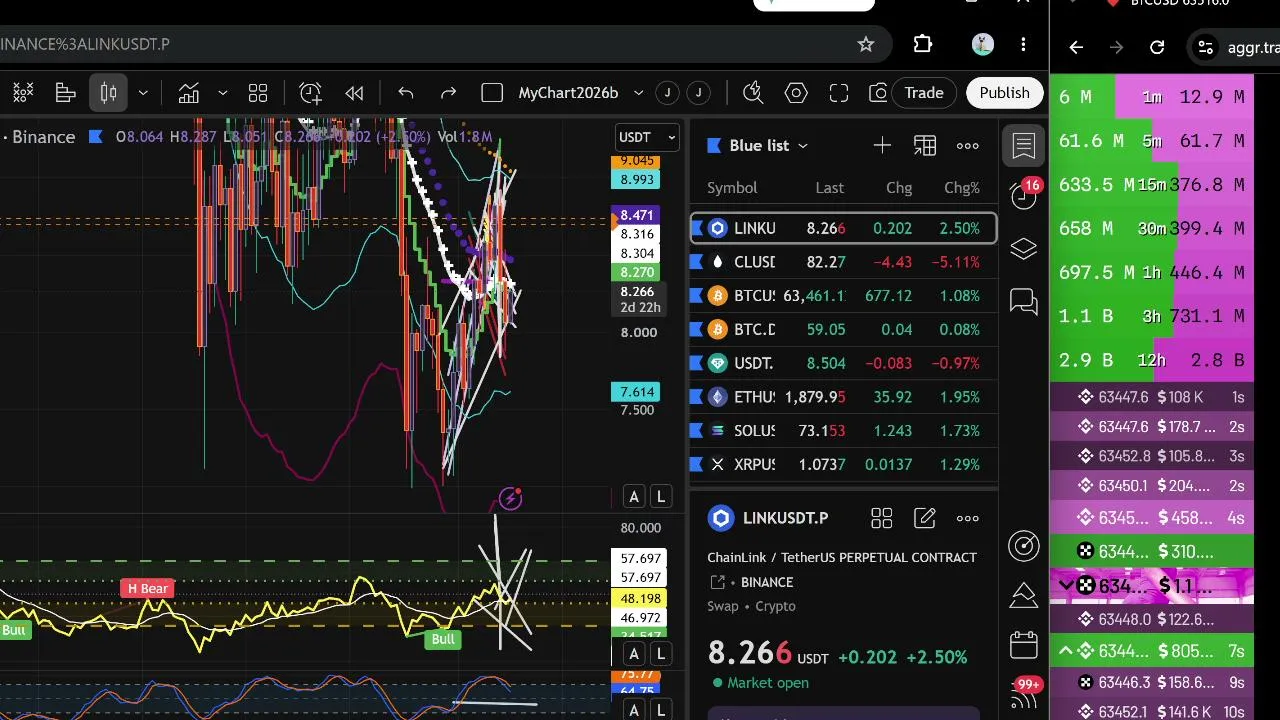Toggle the blue flag on the LINKU row

point(697,229)
